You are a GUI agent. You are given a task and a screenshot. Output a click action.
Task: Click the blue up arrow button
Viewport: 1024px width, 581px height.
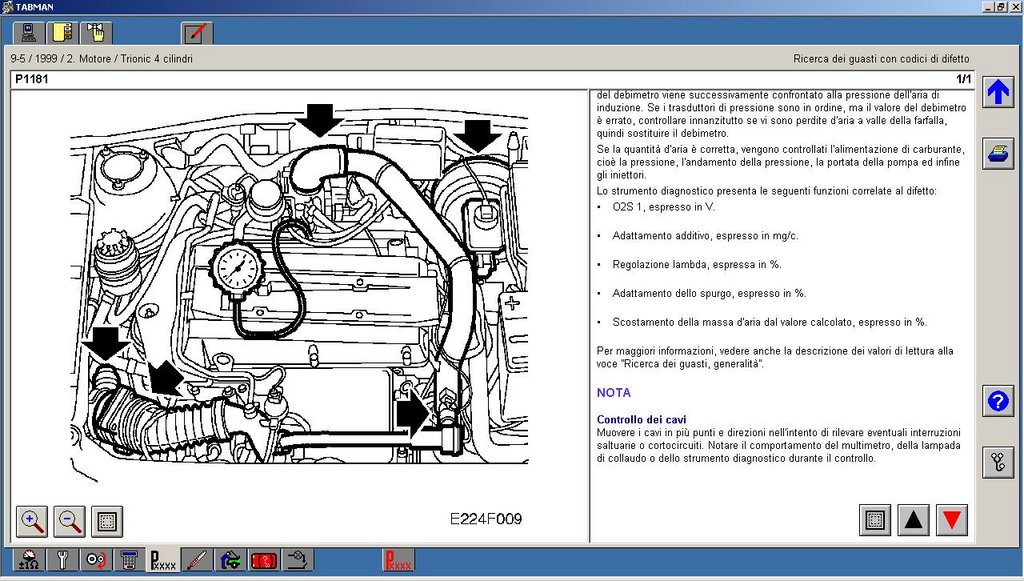tap(998, 92)
